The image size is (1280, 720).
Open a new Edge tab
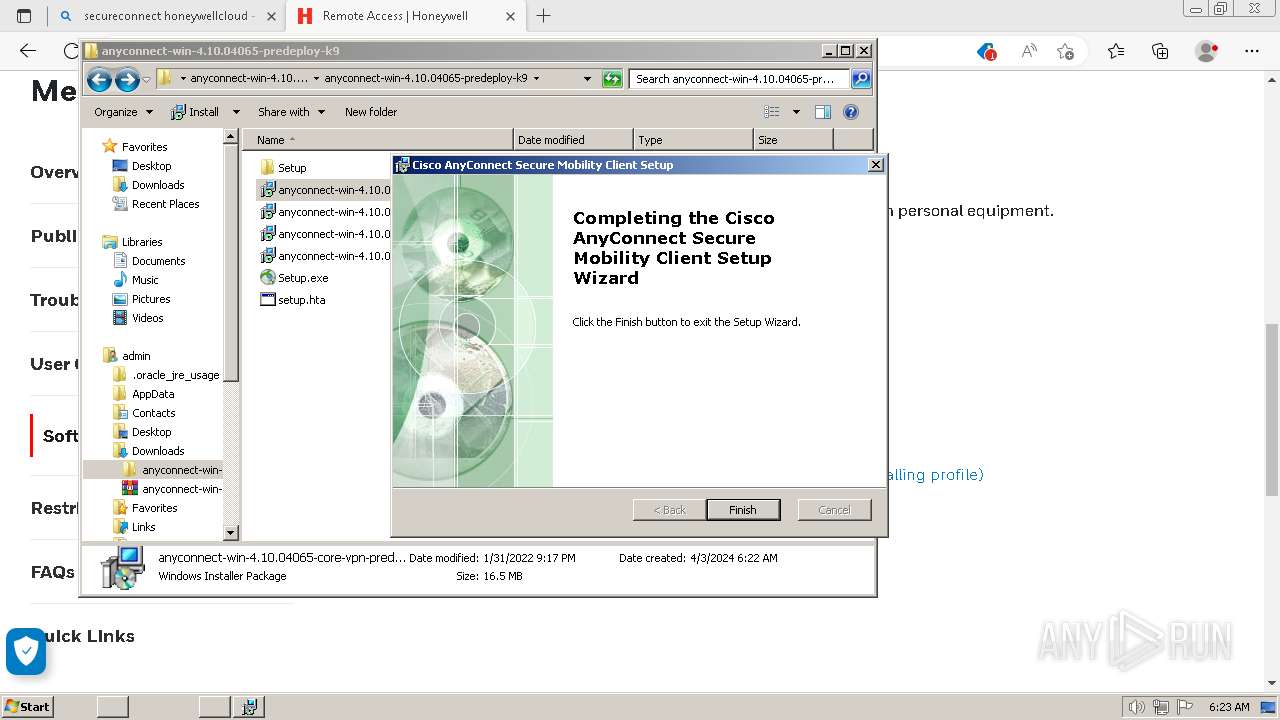coord(543,16)
